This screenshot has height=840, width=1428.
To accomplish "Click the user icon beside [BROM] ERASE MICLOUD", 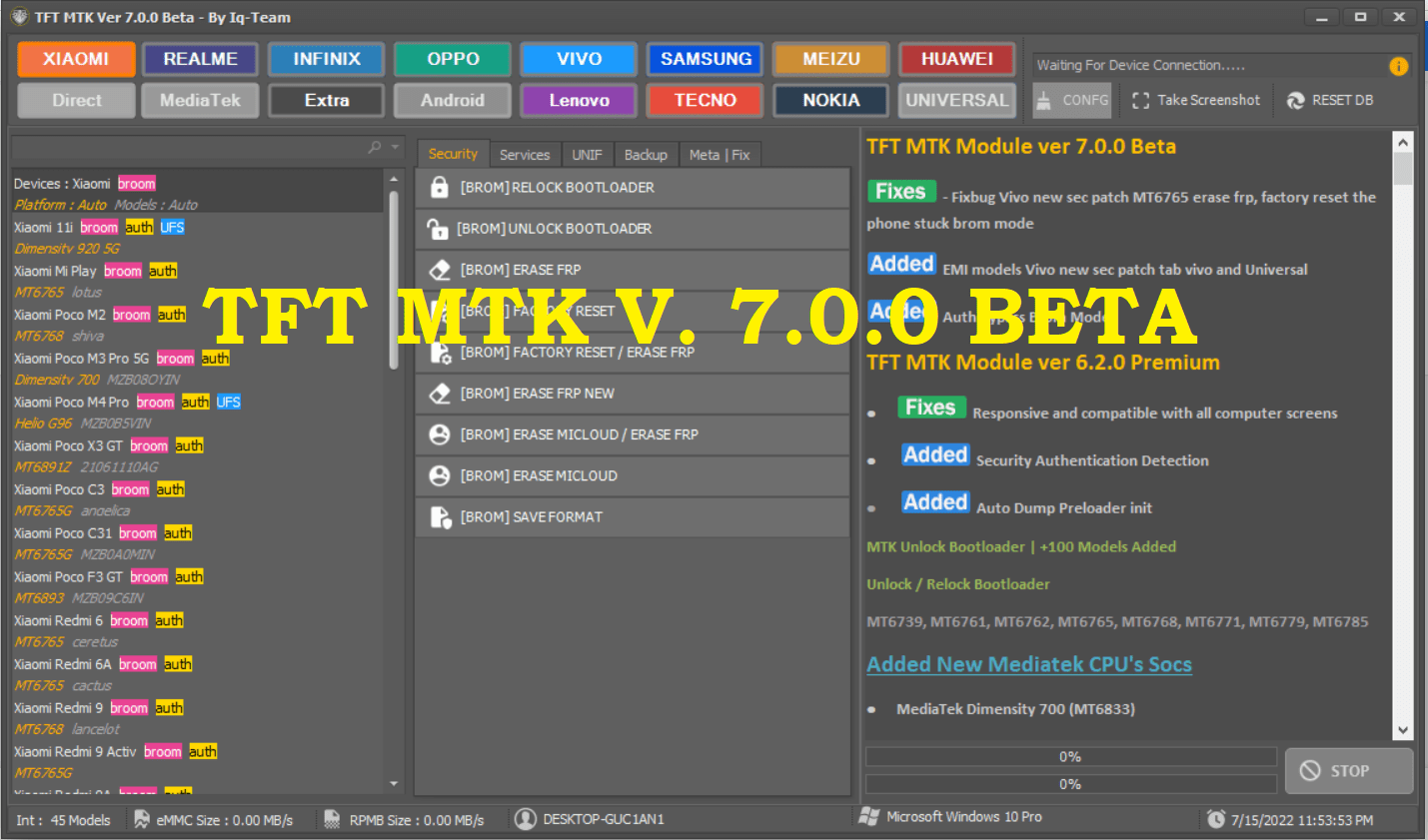I will [x=440, y=475].
